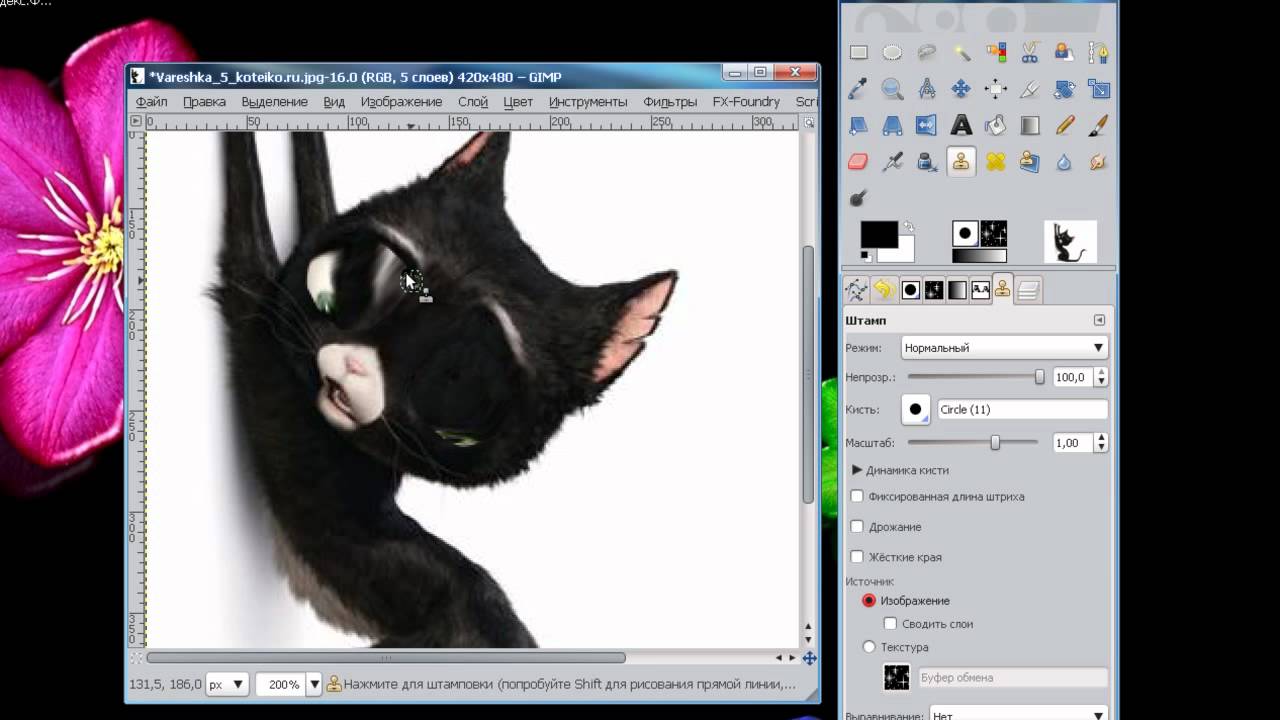
Task: Swap foreground and background colors
Action: pos(908,227)
